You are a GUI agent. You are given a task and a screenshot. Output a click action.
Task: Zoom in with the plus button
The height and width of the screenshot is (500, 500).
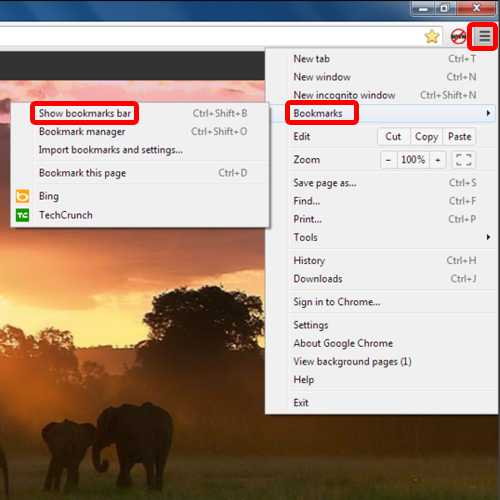click(x=438, y=160)
